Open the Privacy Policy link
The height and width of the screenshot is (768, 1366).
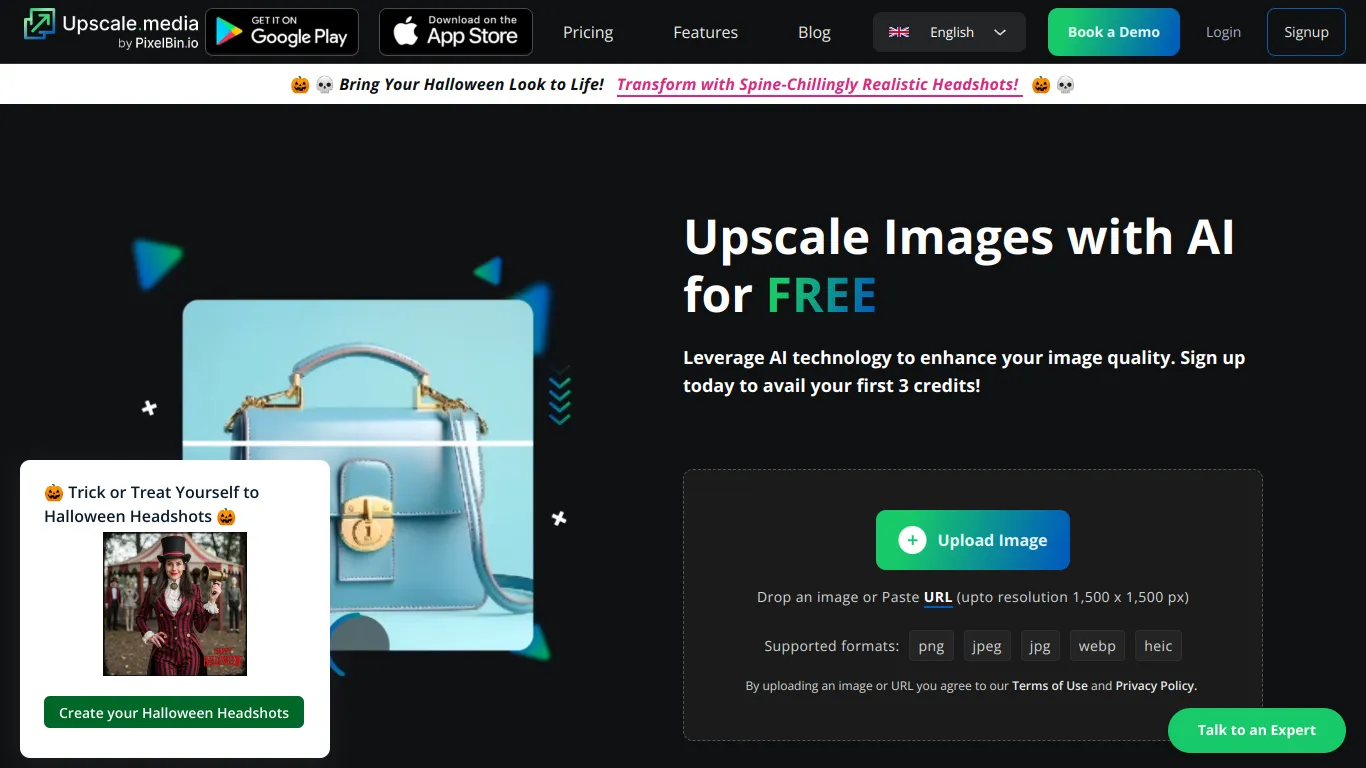pyautogui.click(x=1156, y=686)
